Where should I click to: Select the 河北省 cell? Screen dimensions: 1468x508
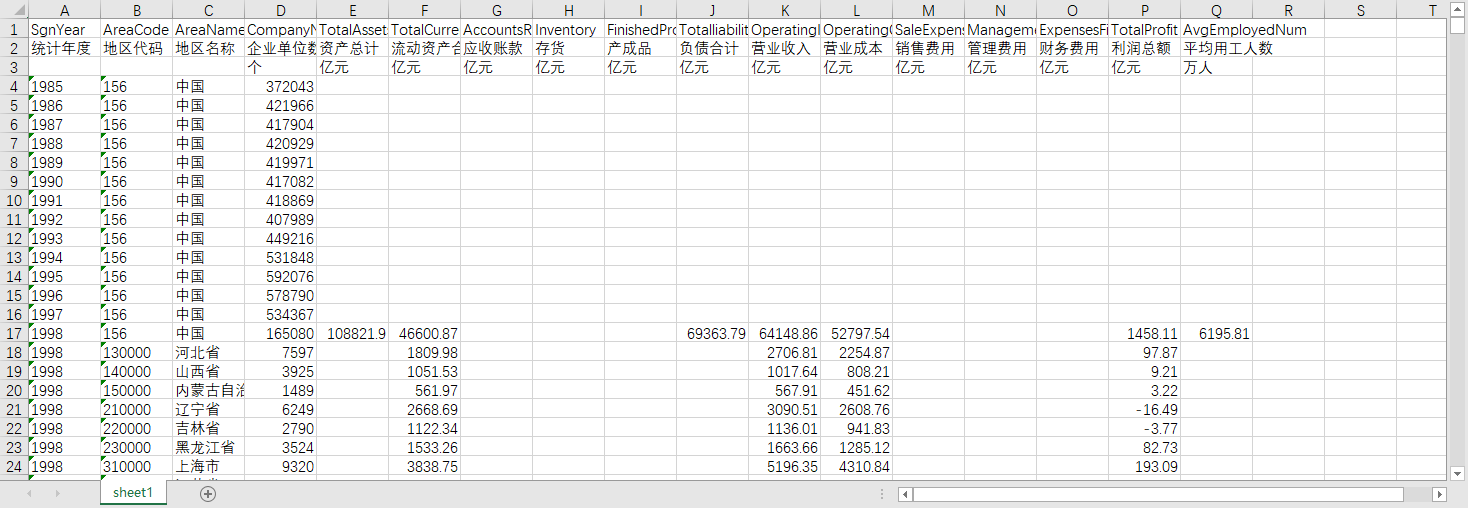[x=209, y=352]
